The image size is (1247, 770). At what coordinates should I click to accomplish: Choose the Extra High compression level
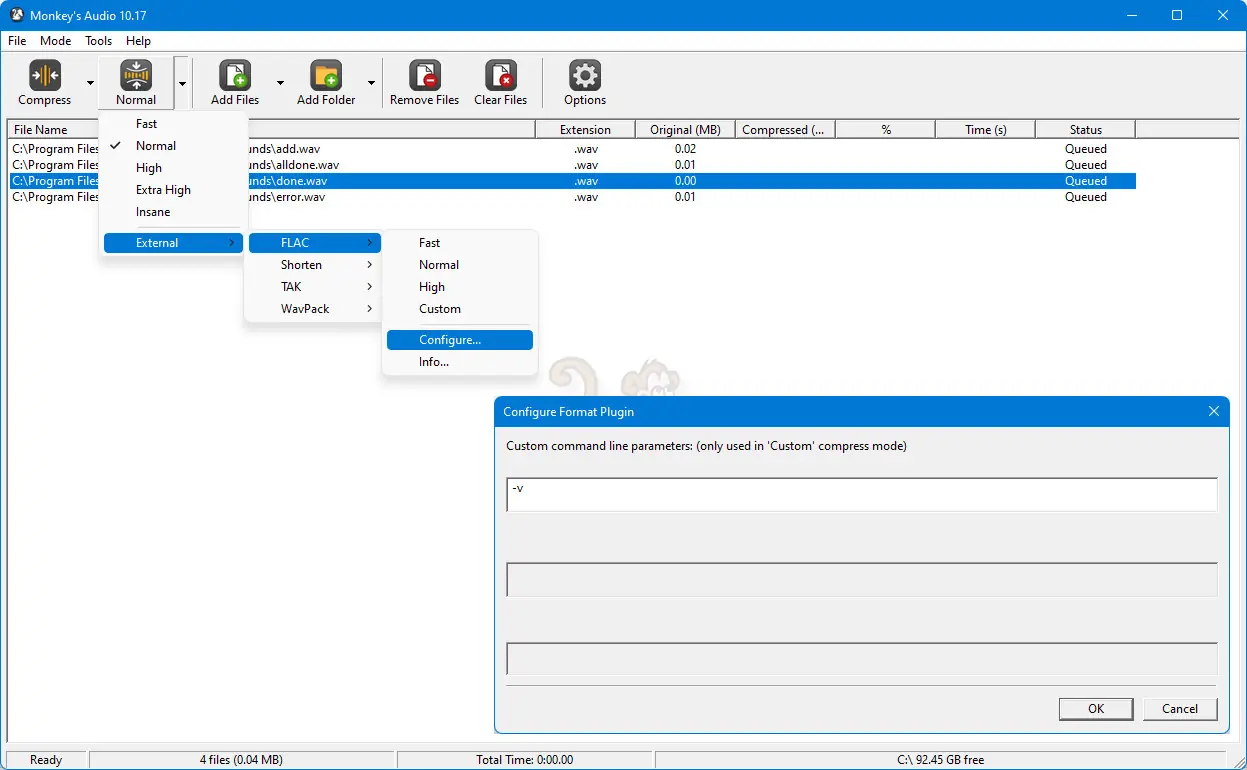(174, 190)
